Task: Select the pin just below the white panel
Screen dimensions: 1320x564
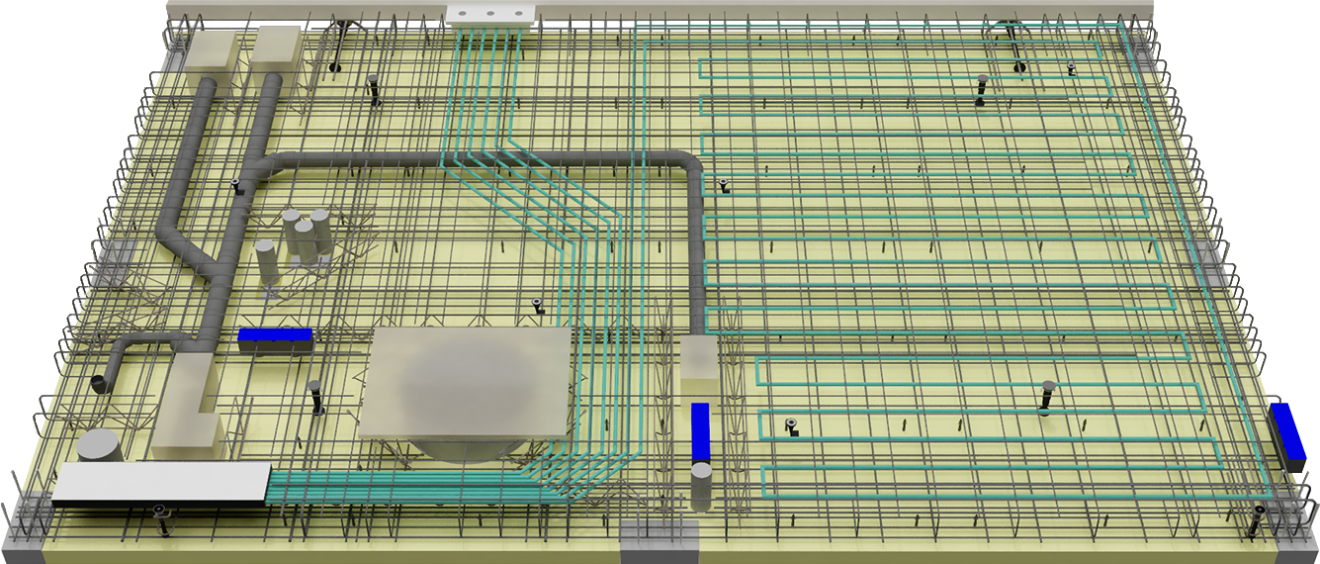Action: tap(162, 519)
